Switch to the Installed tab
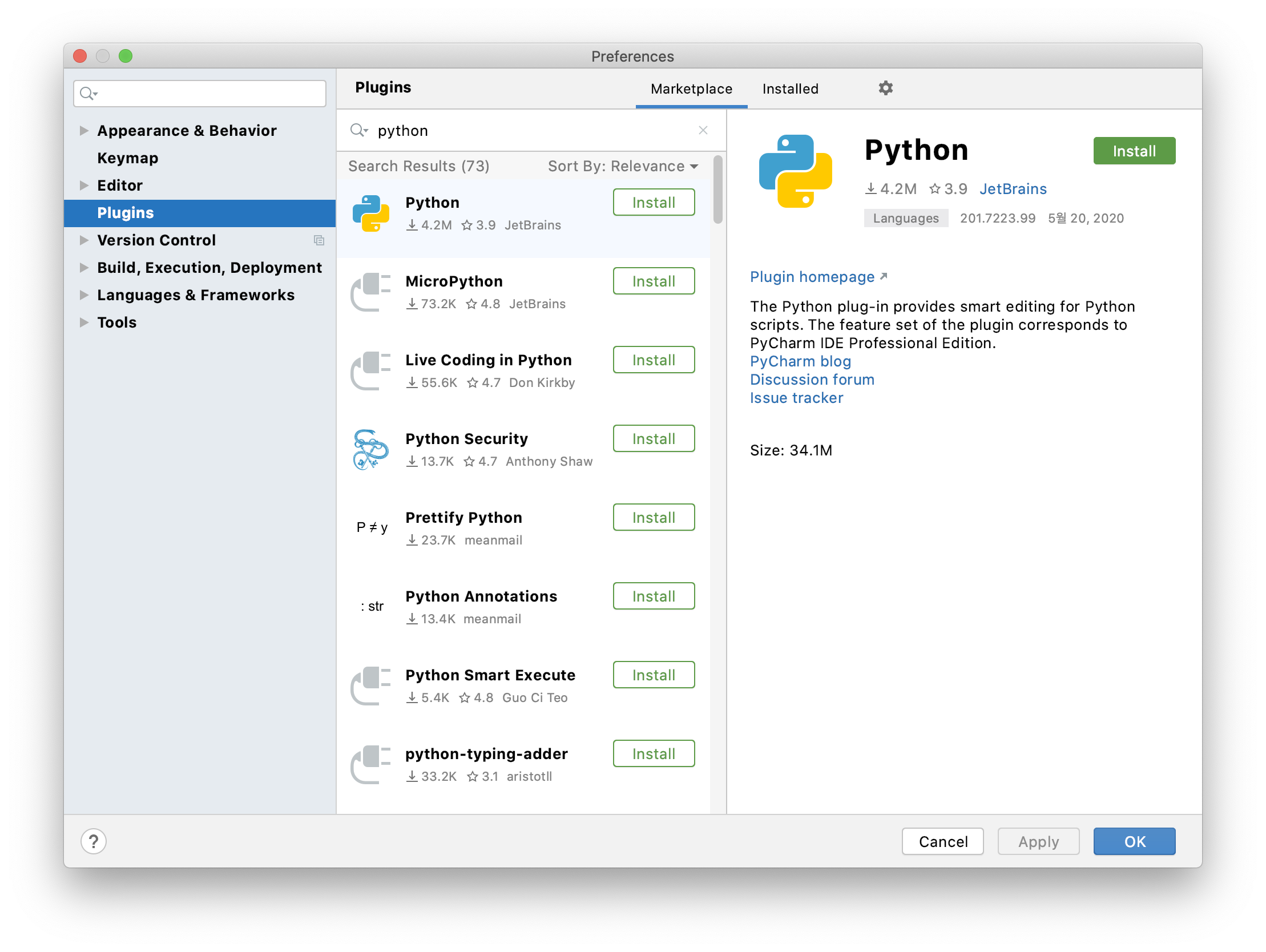1266x952 pixels. point(790,88)
